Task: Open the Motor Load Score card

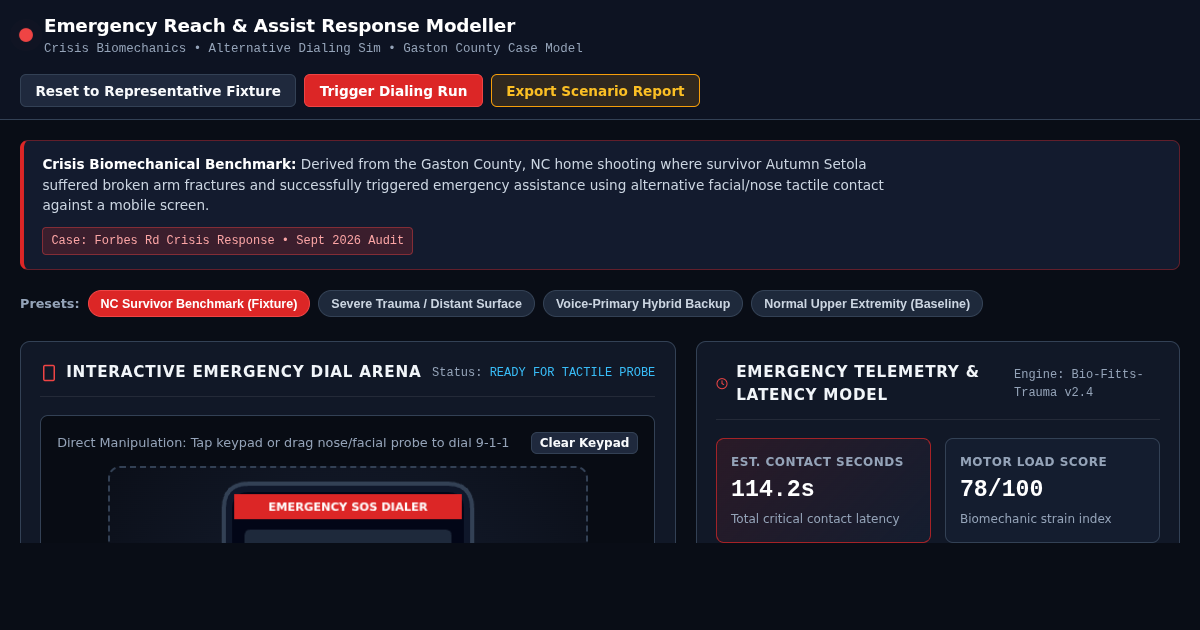Action: point(1052,490)
